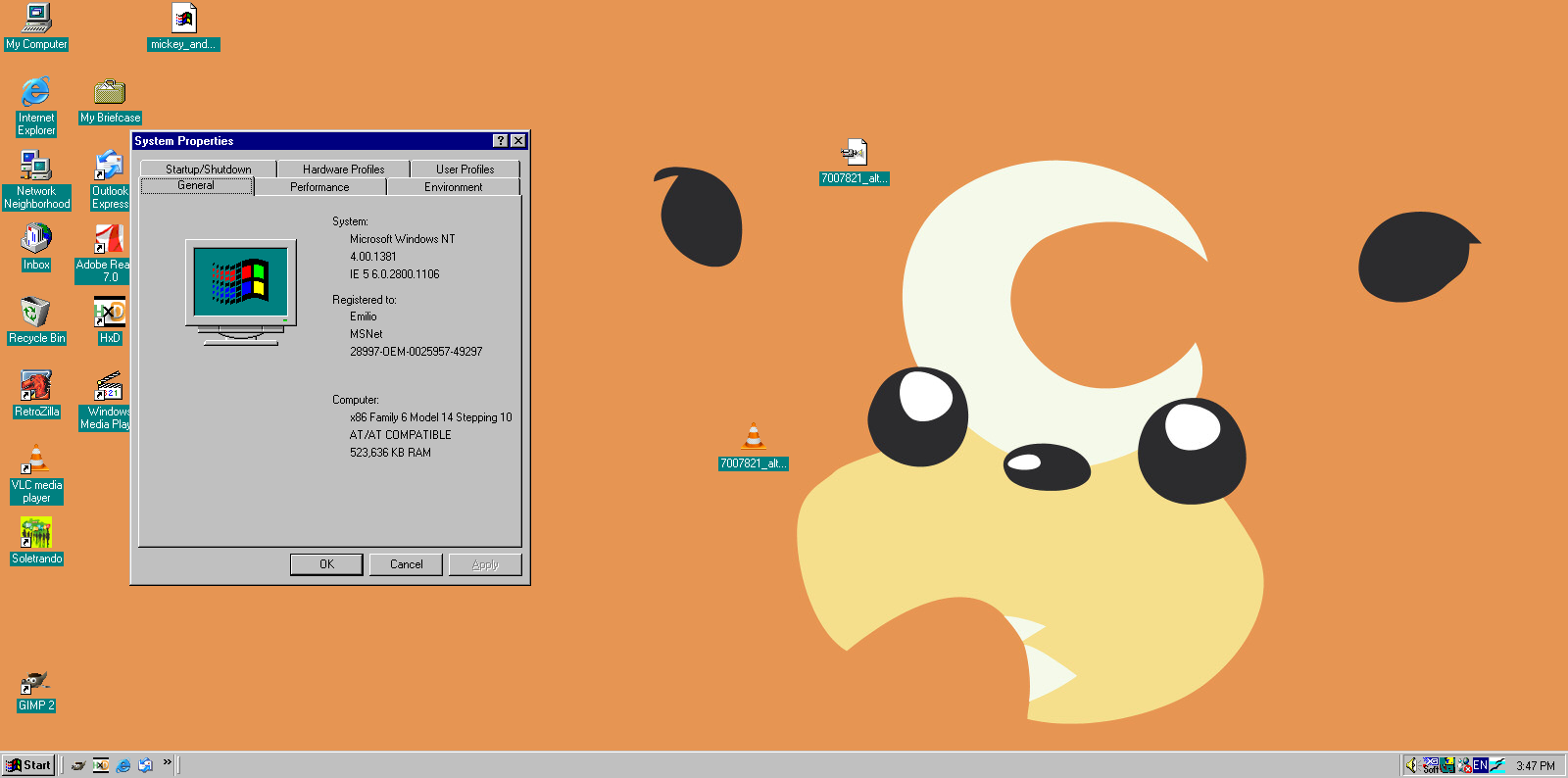Switch to the Performance tab
This screenshot has width=1568, height=778.
[319, 187]
